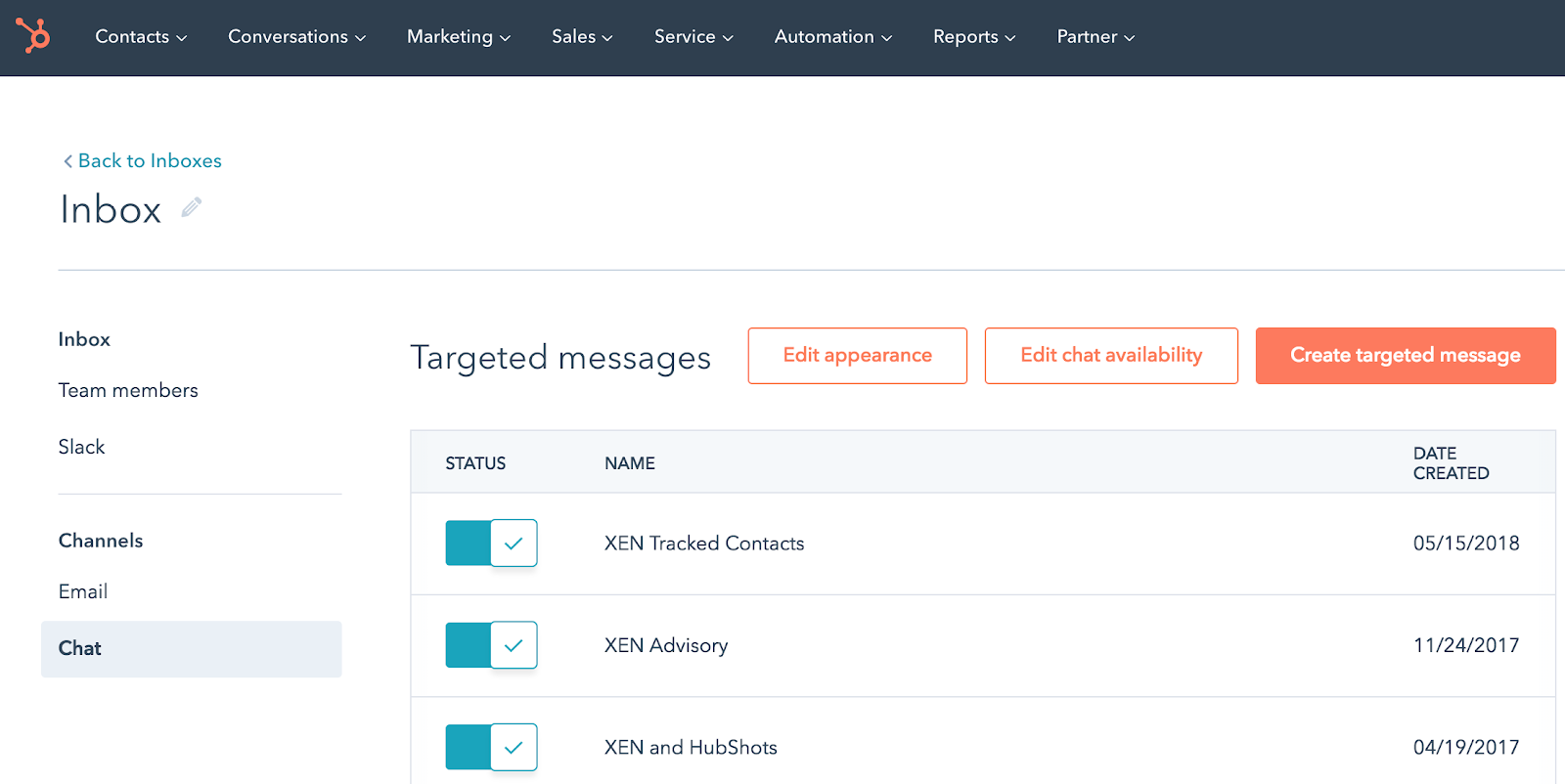Image resolution: width=1565 pixels, height=784 pixels.
Task: Click the 04/19/2017 date cell
Action: pos(1466,748)
